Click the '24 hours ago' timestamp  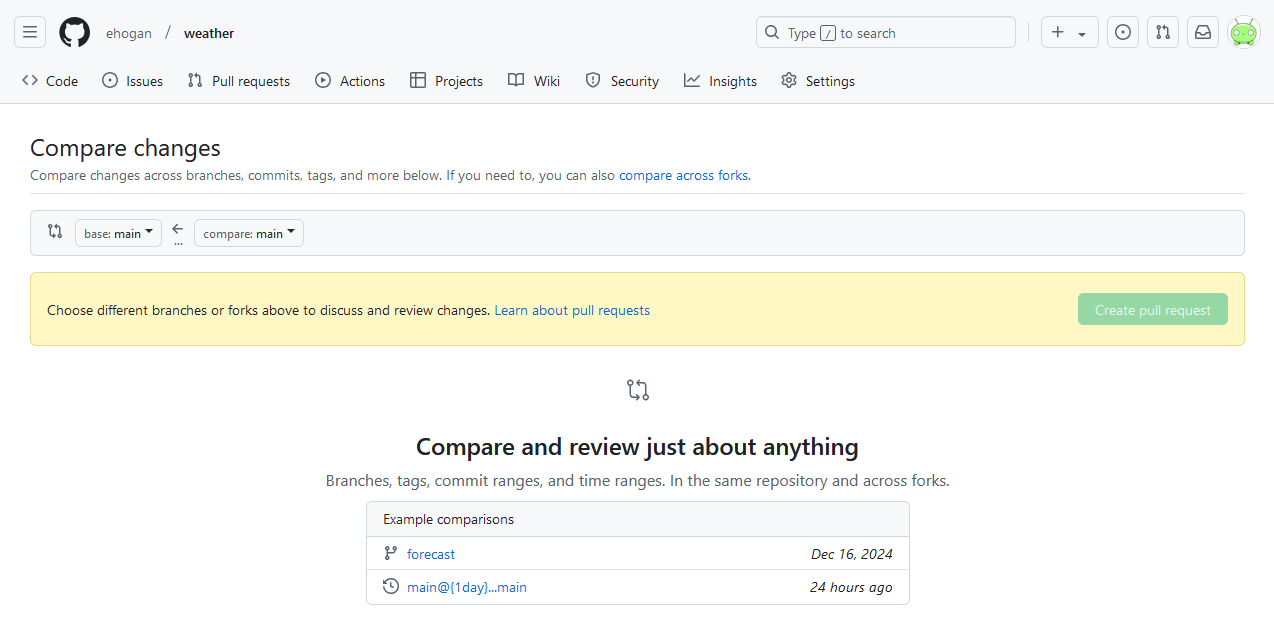851,587
